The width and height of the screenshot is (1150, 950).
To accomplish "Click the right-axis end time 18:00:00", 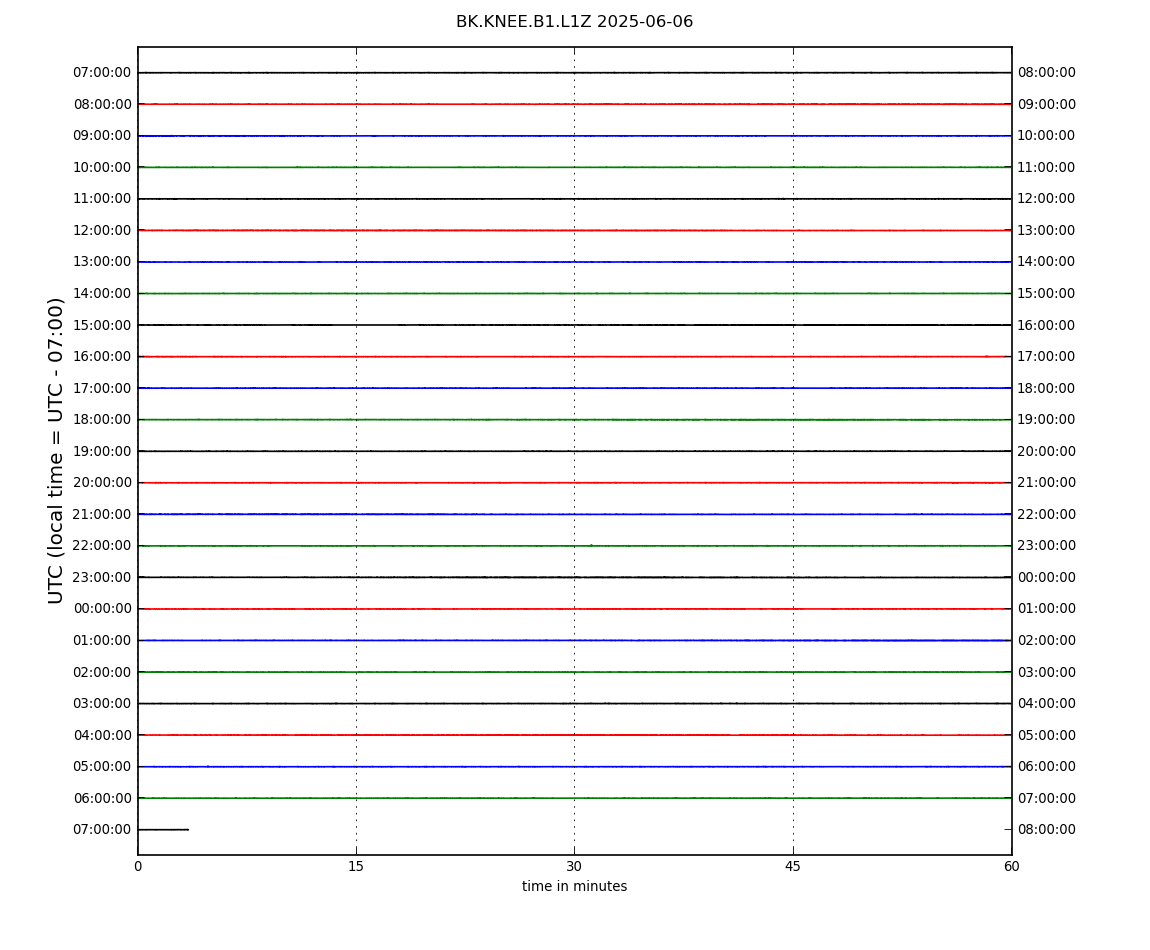I will click(x=1047, y=388).
